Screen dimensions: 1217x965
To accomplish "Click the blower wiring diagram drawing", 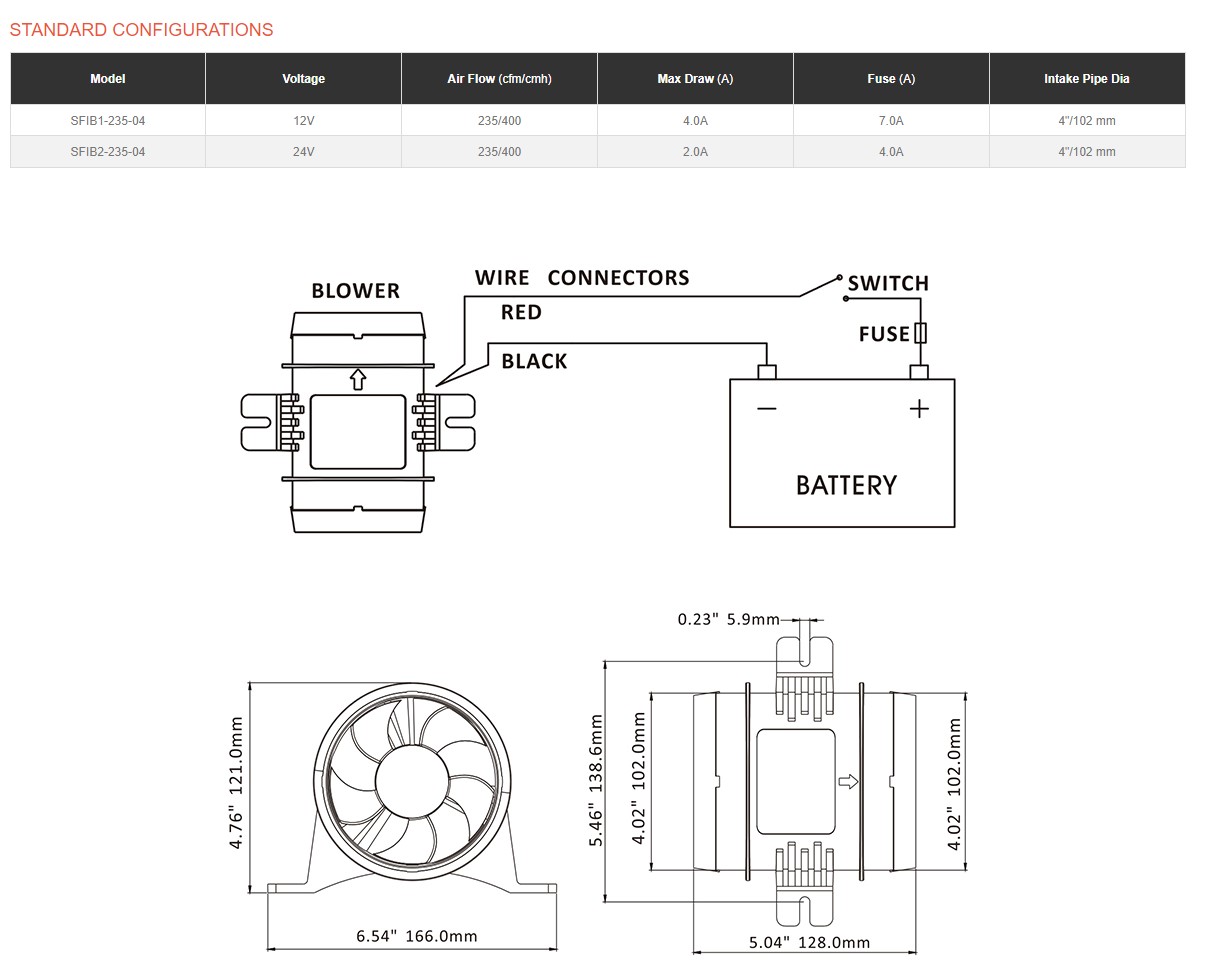I will click(358, 422).
